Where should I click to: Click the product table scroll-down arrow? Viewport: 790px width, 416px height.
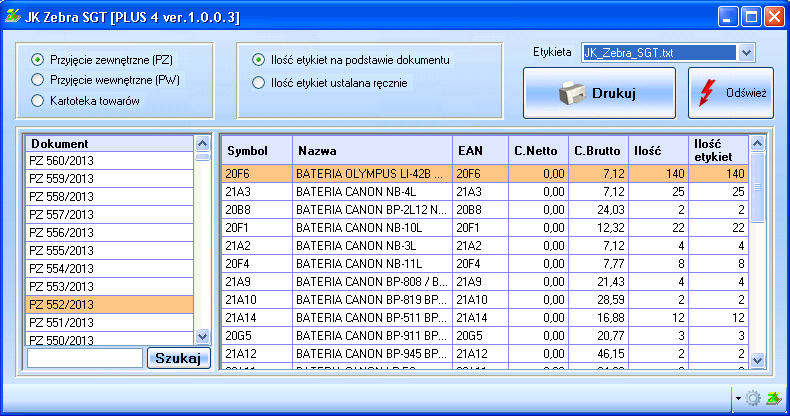pyautogui.click(x=757, y=360)
